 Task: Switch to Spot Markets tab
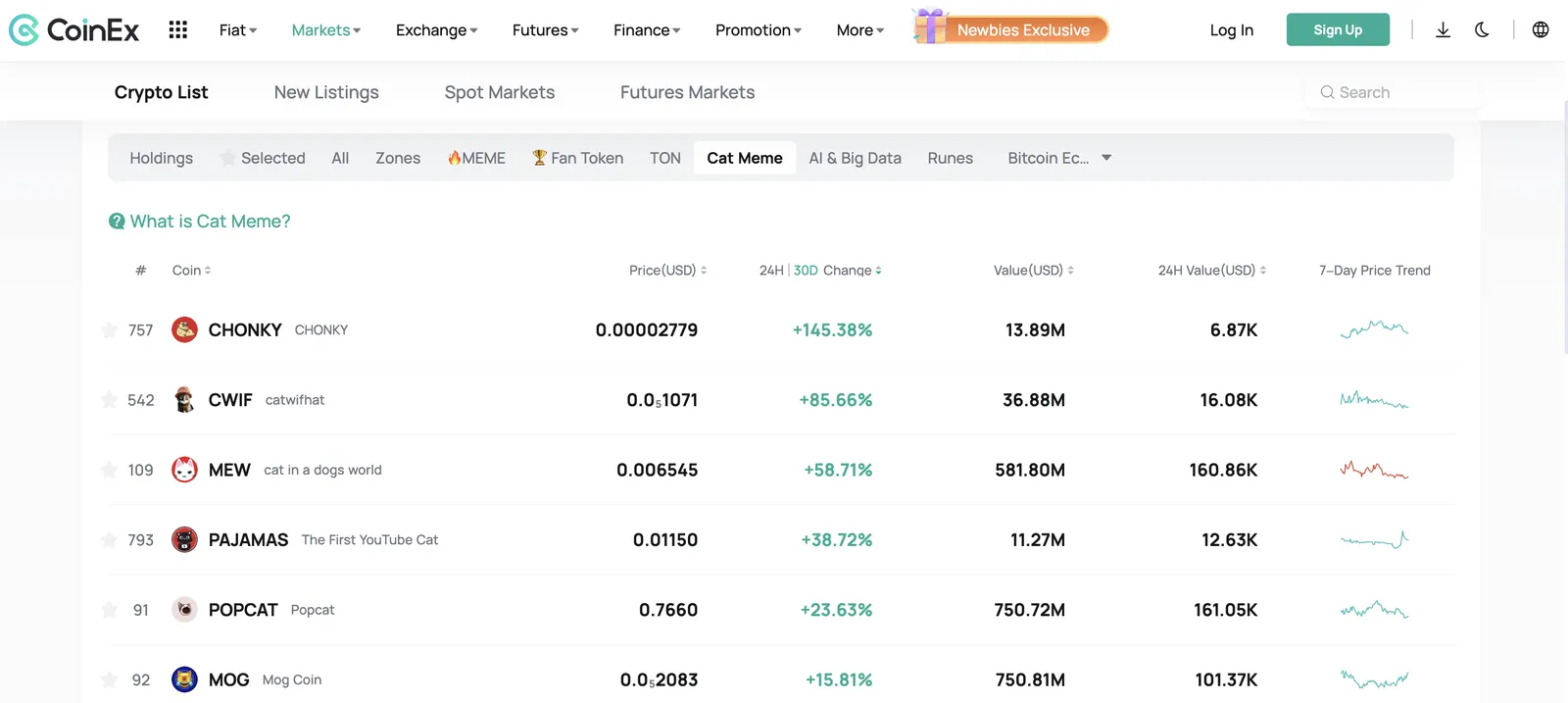point(500,92)
